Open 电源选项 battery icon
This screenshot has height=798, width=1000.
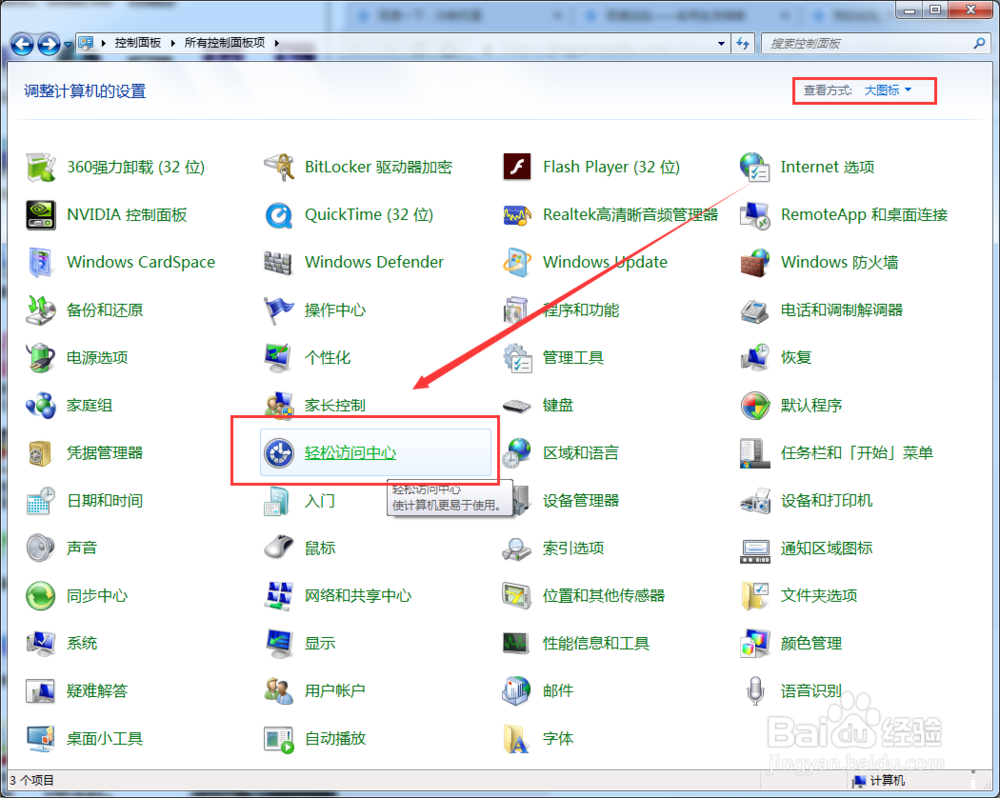click(x=41, y=357)
